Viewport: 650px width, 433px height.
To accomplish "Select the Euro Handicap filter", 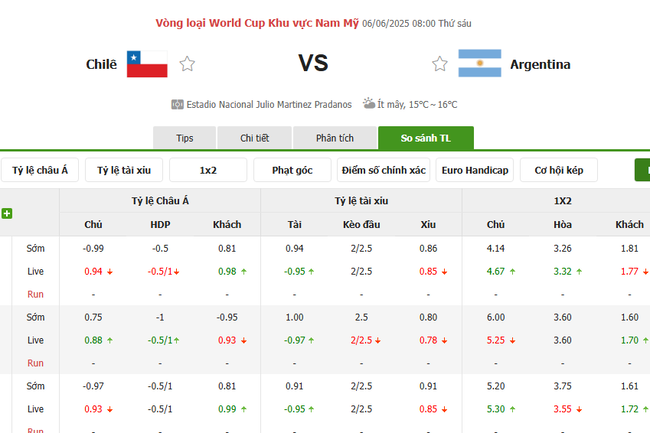I will tap(474, 170).
